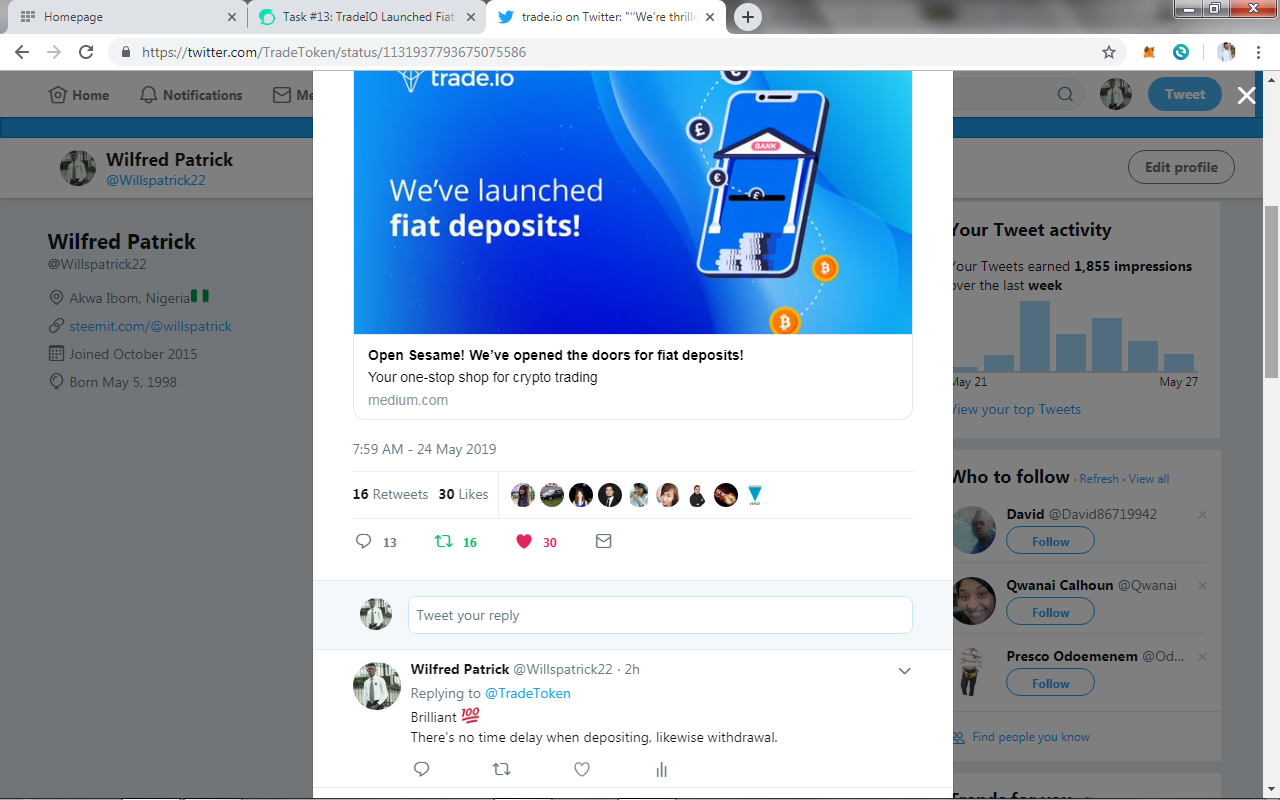Open the @TradeToken mention link
Viewport: 1280px width, 800px height.
coord(528,693)
